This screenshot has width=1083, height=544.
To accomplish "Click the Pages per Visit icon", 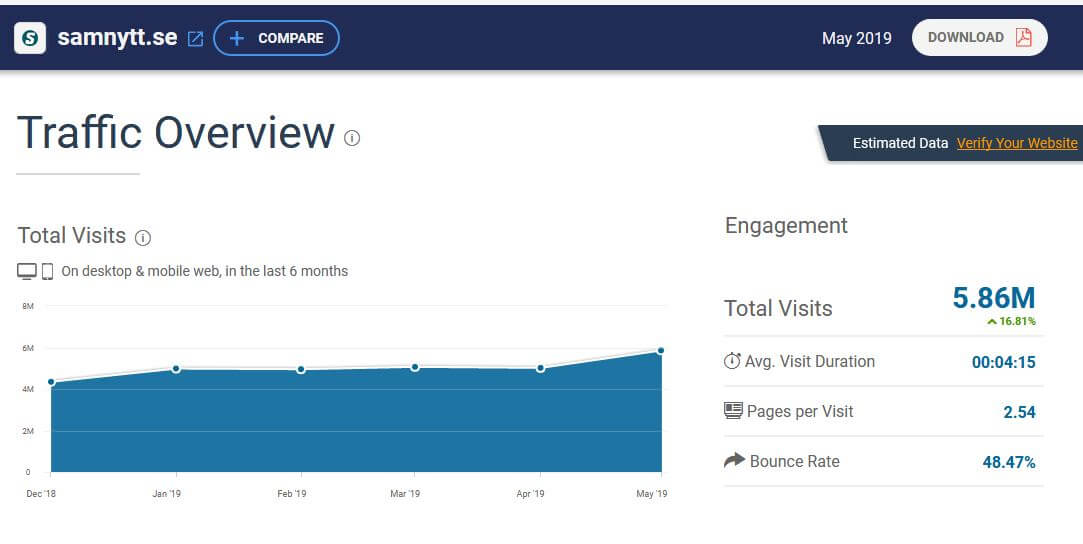I will [733, 411].
